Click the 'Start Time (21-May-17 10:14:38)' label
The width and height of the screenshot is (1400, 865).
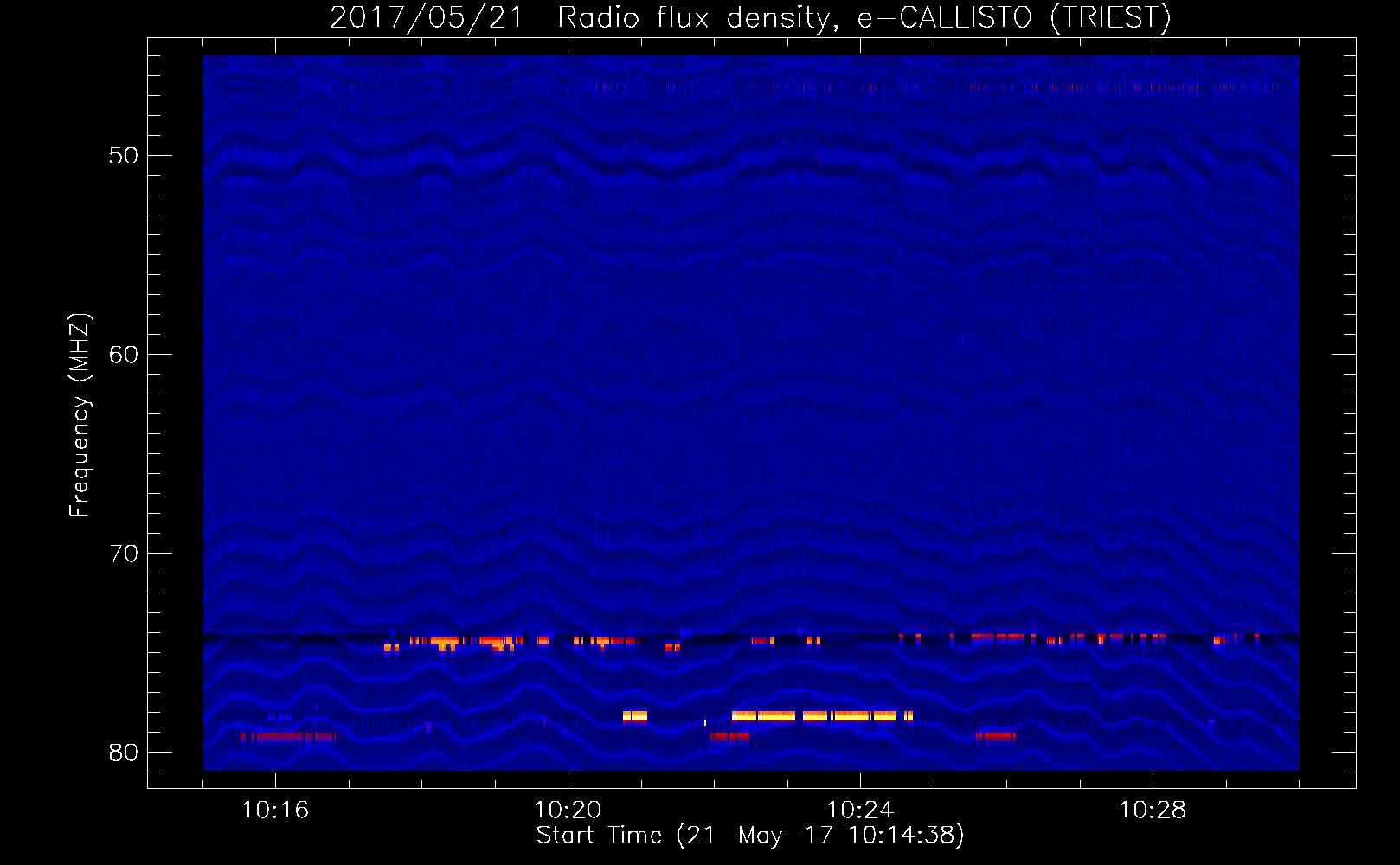click(x=750, y=836)
